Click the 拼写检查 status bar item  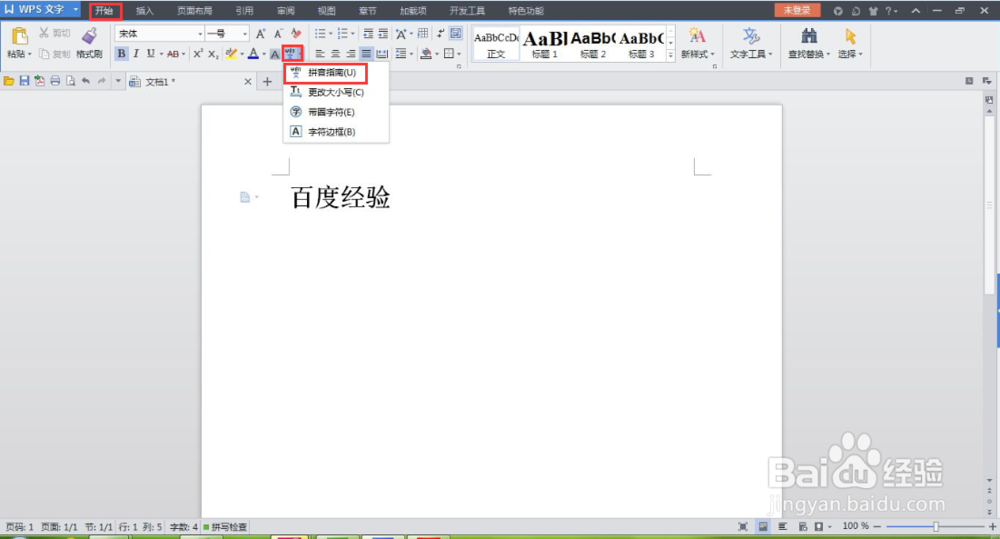(x=225, y=527)
